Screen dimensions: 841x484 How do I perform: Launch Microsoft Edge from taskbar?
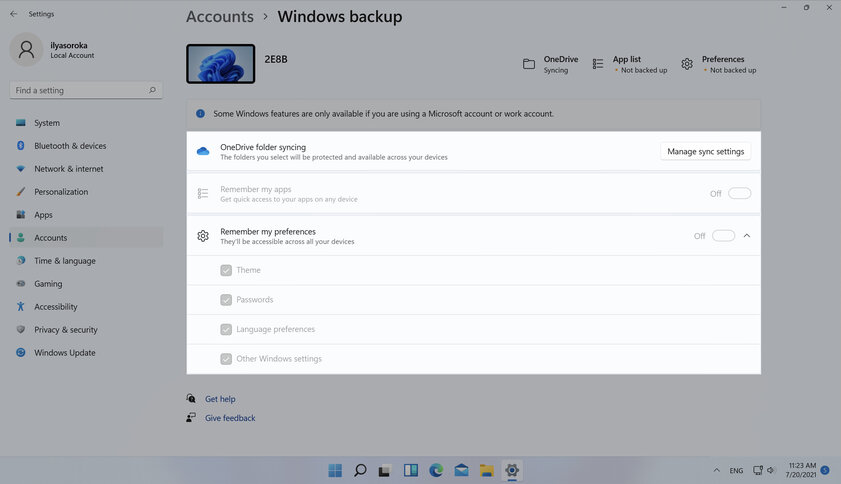[x=436, y=471]
